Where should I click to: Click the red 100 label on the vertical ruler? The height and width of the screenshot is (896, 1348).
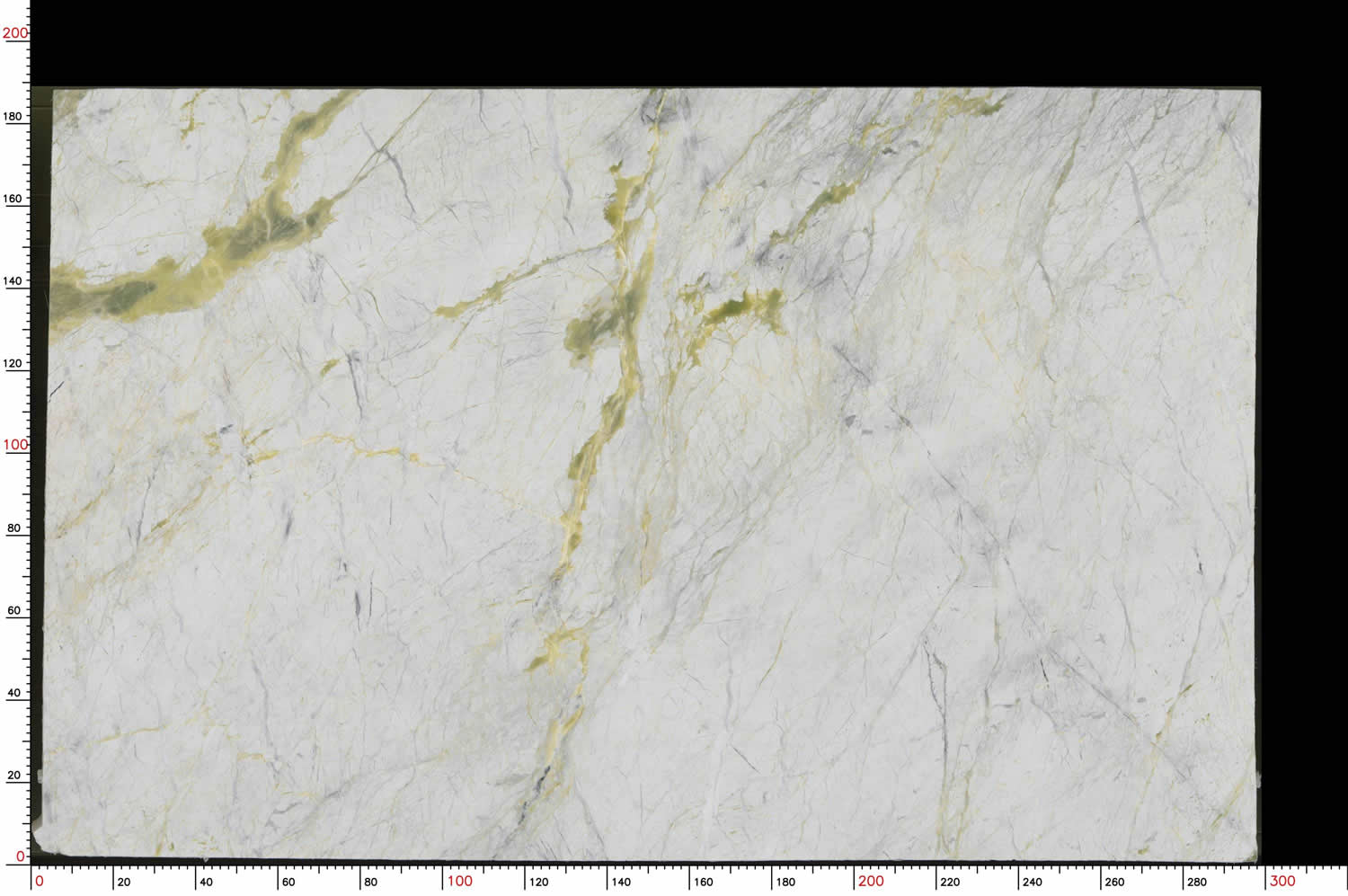point(15,445)
